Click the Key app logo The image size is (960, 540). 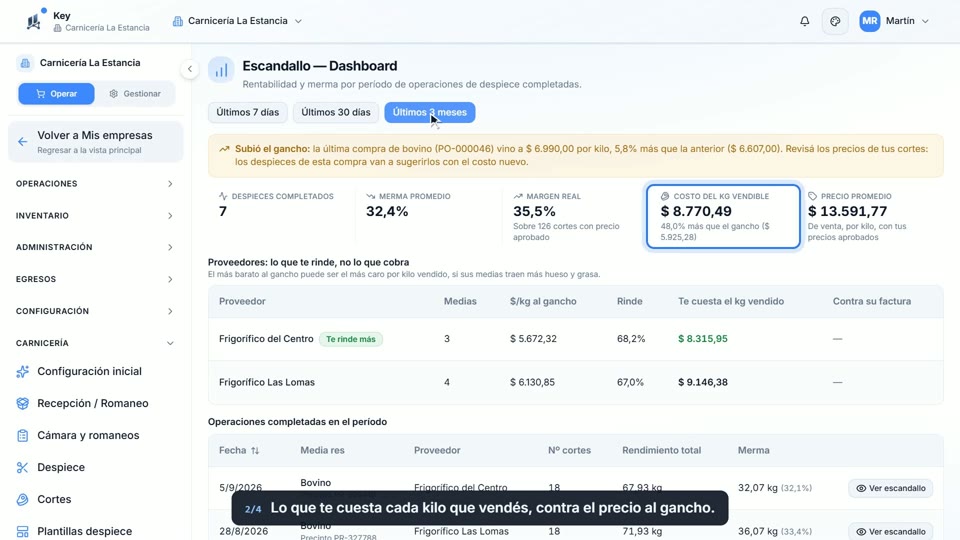[x=34, y=21]
